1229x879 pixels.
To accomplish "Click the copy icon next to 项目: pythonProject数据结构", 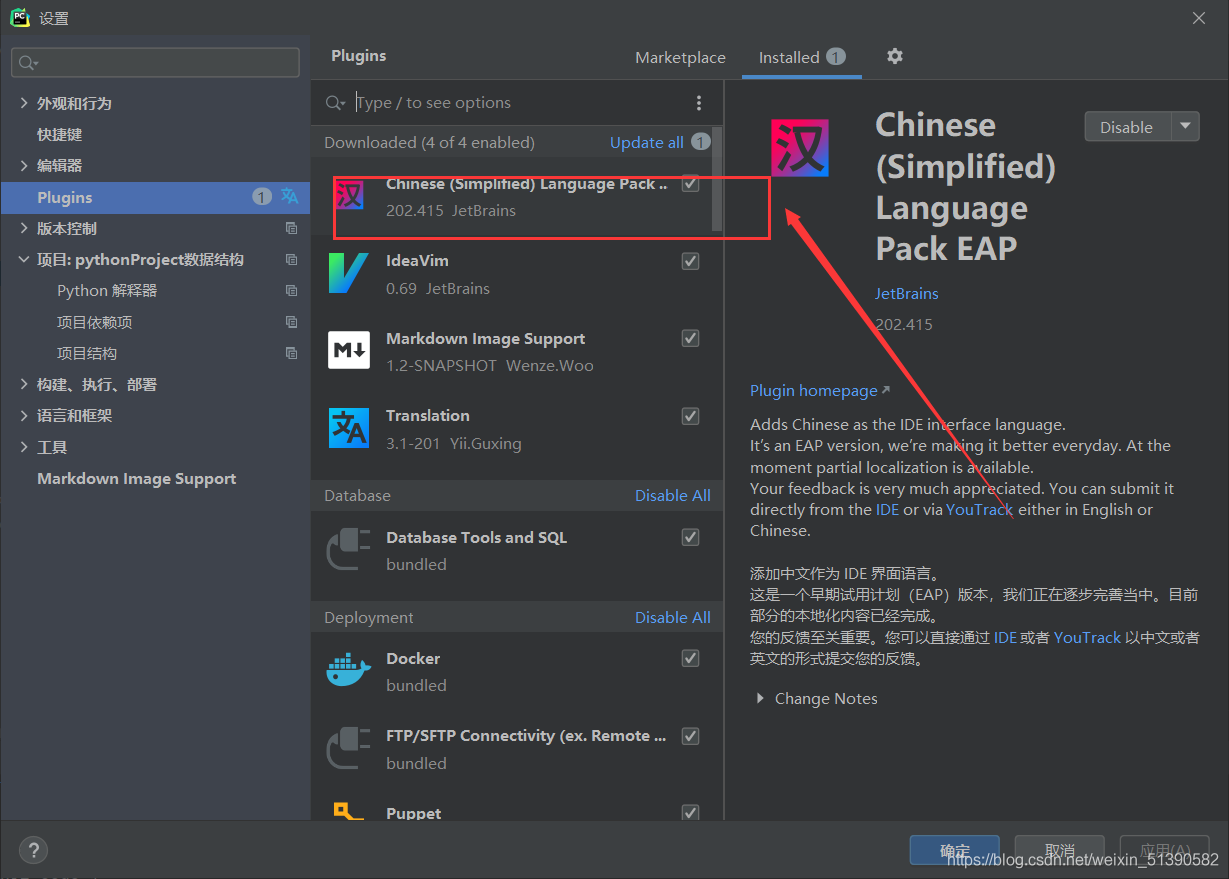I will (x=291, y=259).
